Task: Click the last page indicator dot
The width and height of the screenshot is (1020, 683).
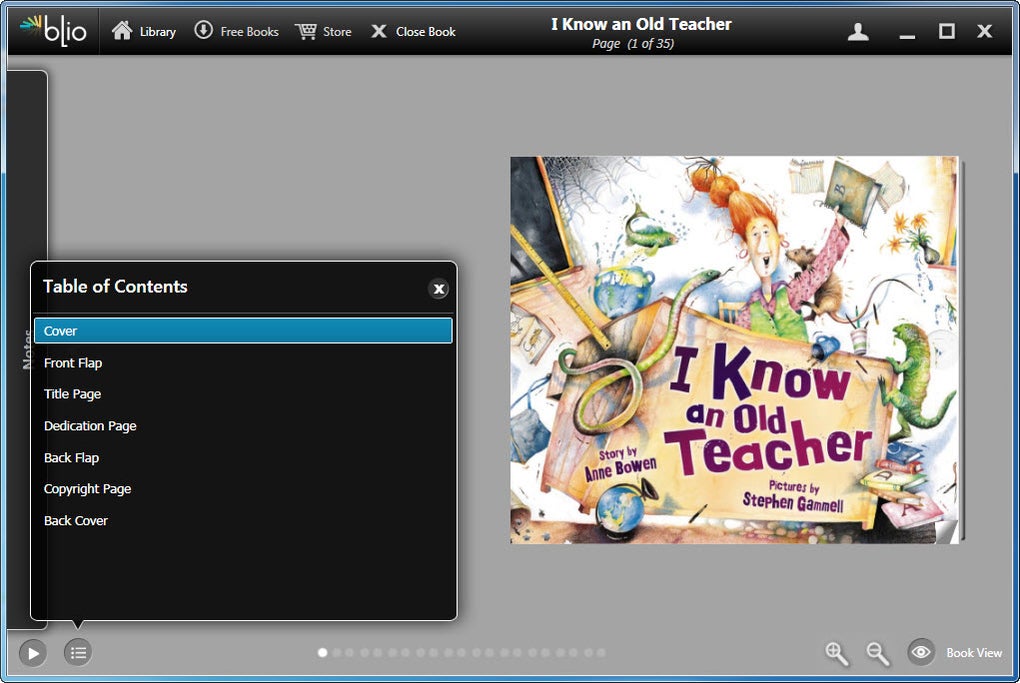Action: (600, 652)
